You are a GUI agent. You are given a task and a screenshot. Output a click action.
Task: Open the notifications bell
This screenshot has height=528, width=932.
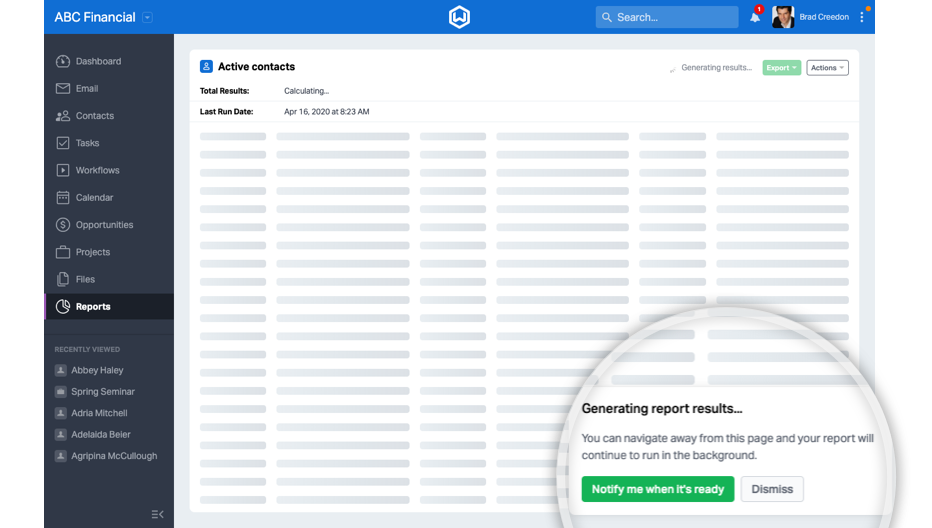[x=755, y=17]
